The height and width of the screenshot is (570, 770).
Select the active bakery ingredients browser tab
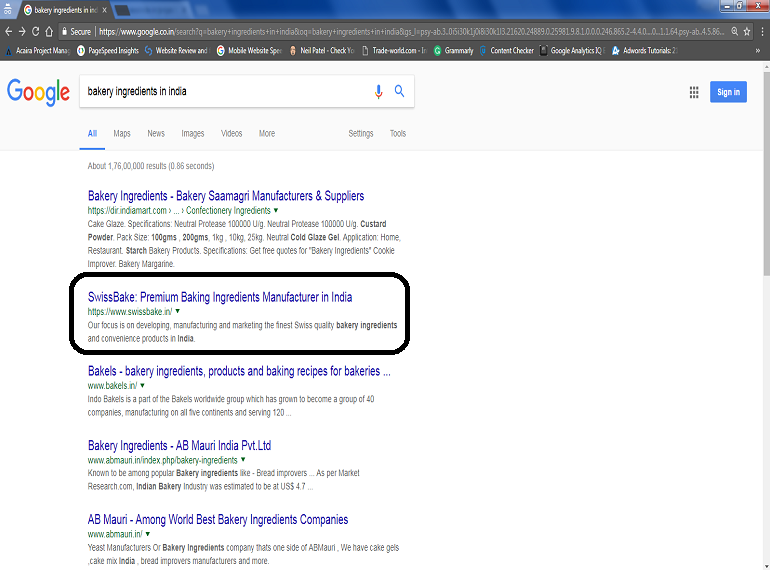point(64,10)
